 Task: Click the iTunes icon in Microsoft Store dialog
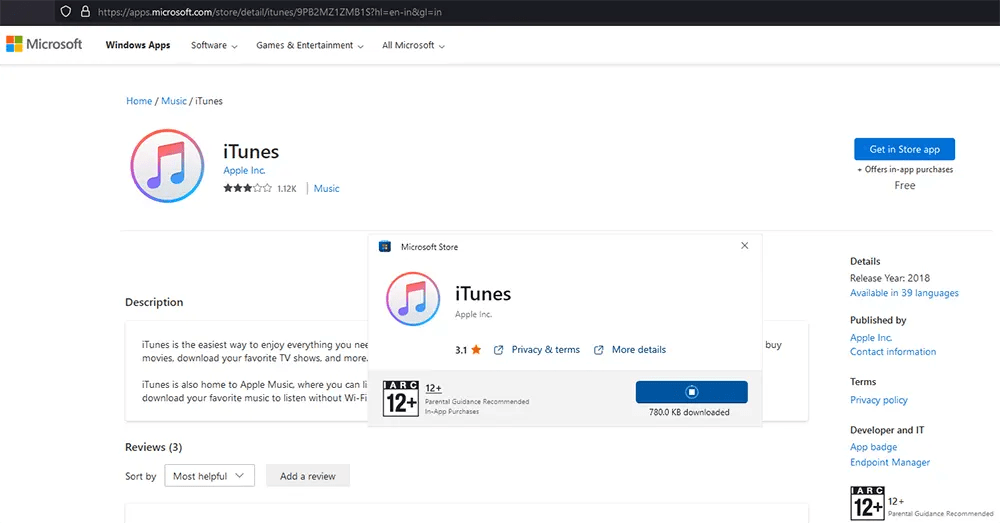coord(413,299)
